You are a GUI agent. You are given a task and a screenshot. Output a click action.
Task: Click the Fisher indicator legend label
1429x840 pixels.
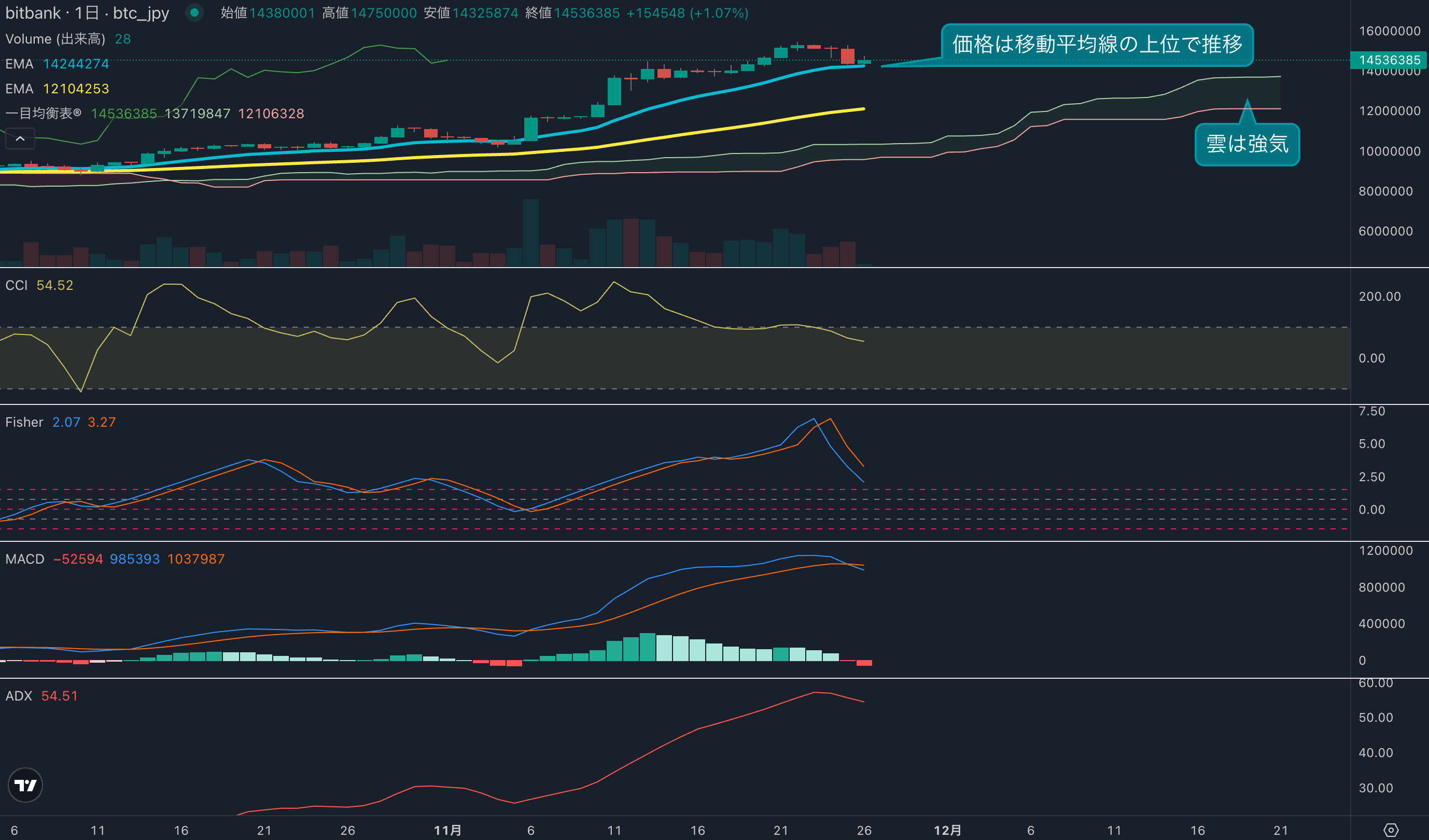coord(24,422)
